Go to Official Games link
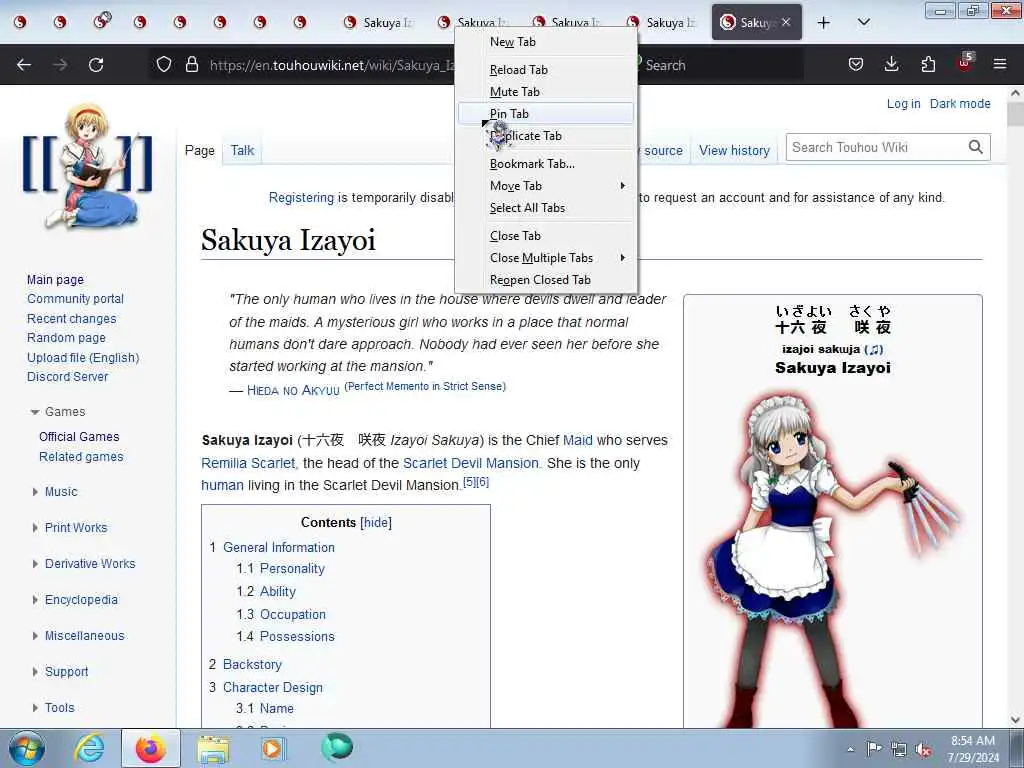 point(79,437)
